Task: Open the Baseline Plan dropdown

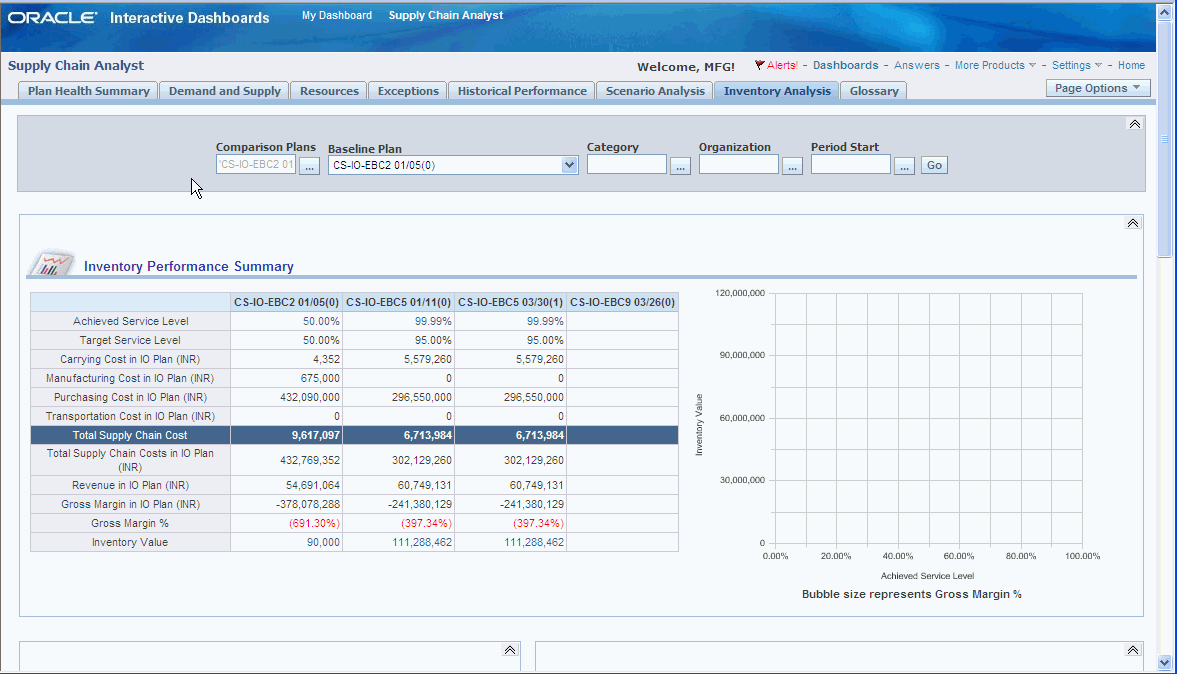Action: [x=569, y=165]
